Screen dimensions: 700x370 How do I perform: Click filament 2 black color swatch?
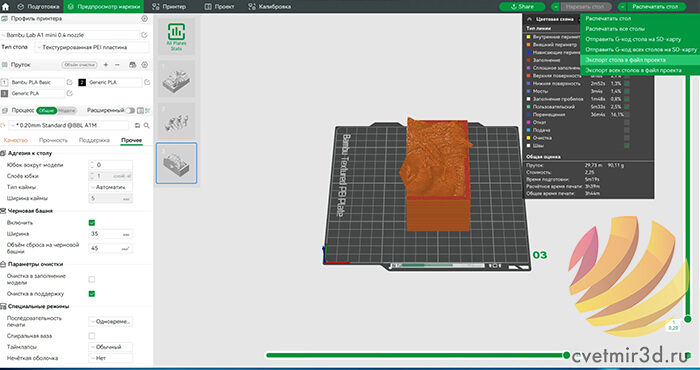click(82, 82)
